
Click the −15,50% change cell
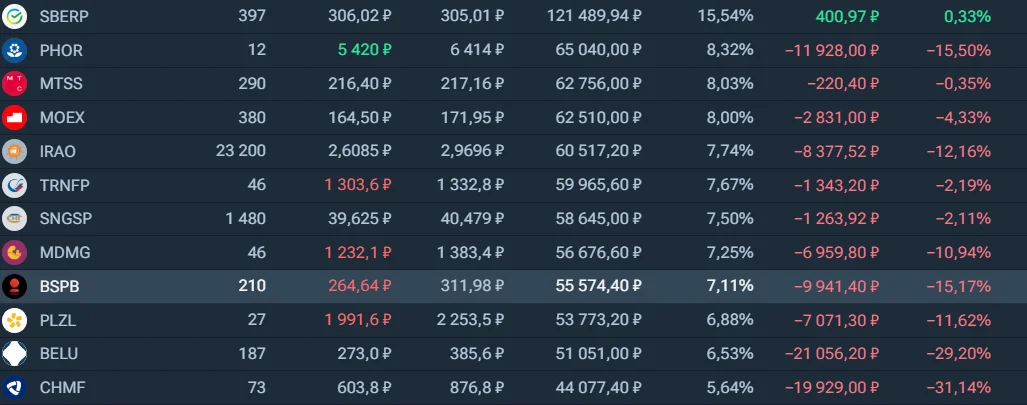point(958,50)
